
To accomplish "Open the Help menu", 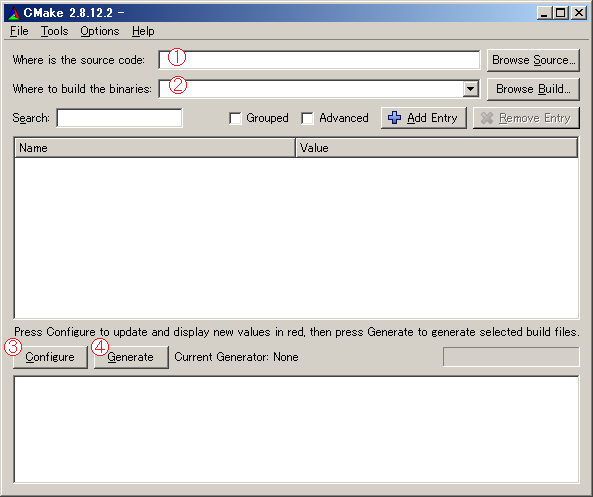I will point(143,31).
